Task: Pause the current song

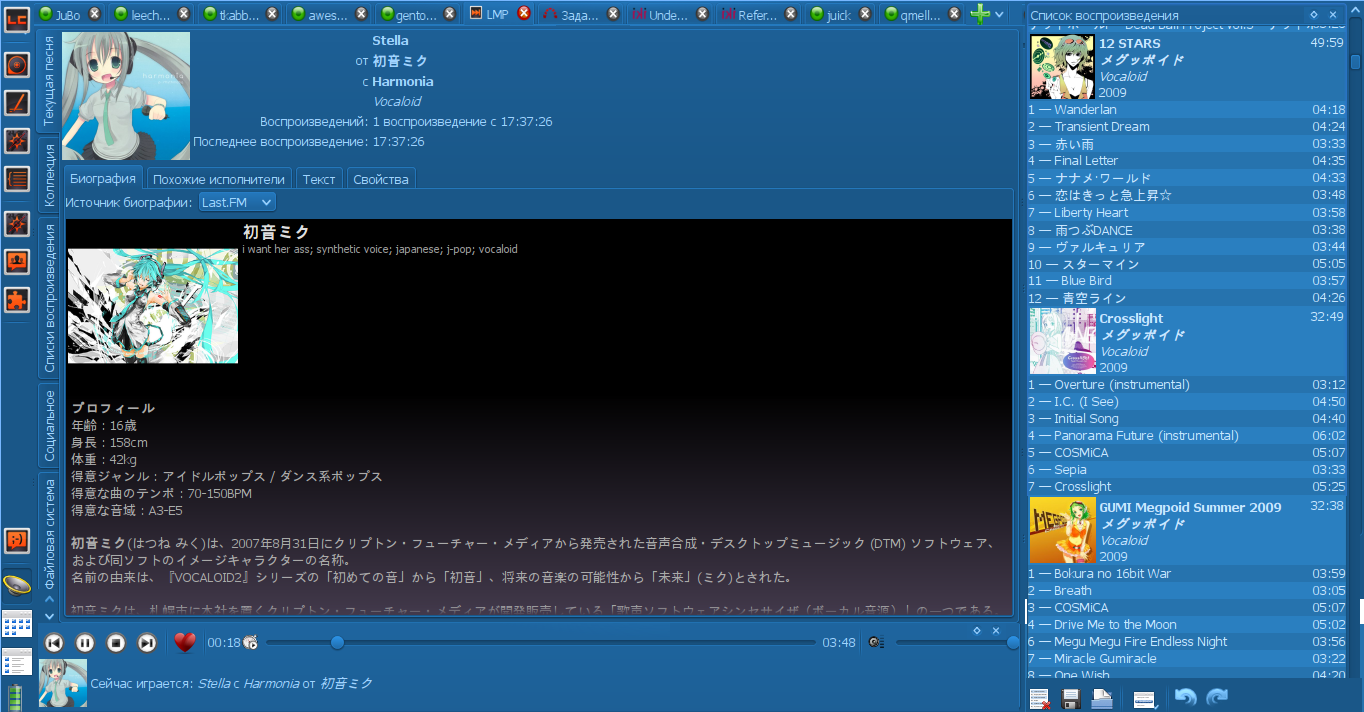Action: tap(85, 643)
